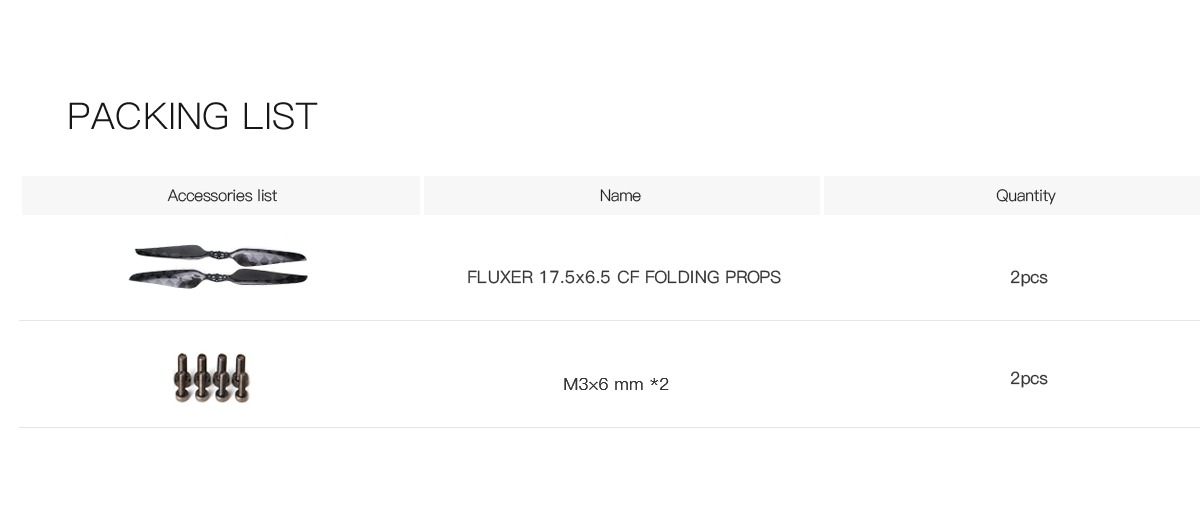Click the 2pcs quantity for M3x6 screws
The width and height of the screenshot is (1200, 517).
1028,379
